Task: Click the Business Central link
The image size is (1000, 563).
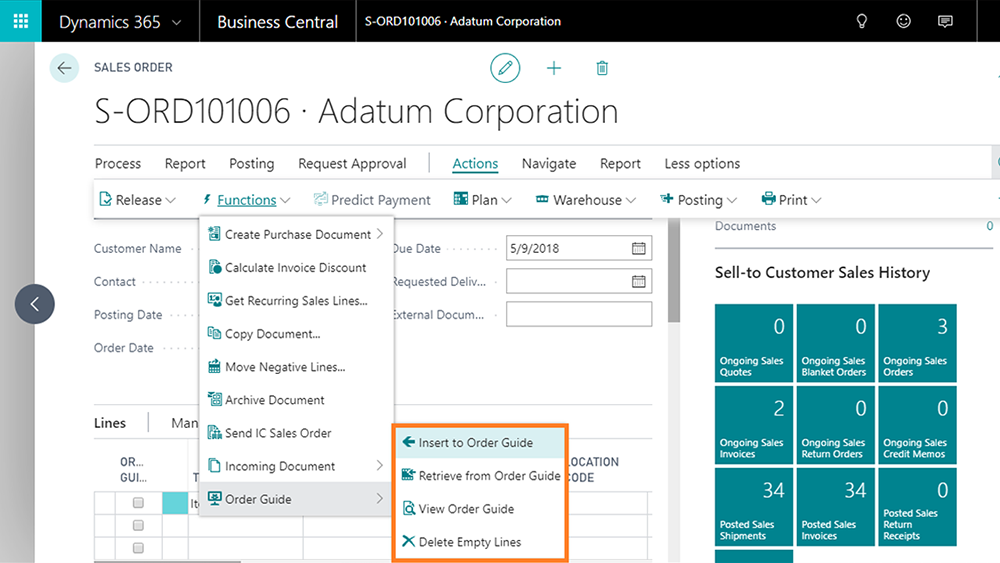Action: (x=277, y=22)
